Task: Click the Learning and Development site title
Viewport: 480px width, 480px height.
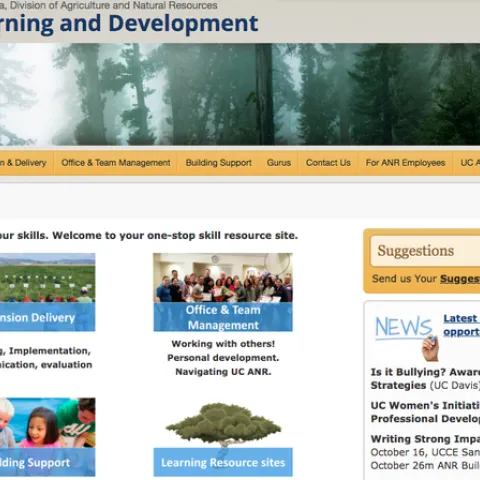Action: coord(129,23)
